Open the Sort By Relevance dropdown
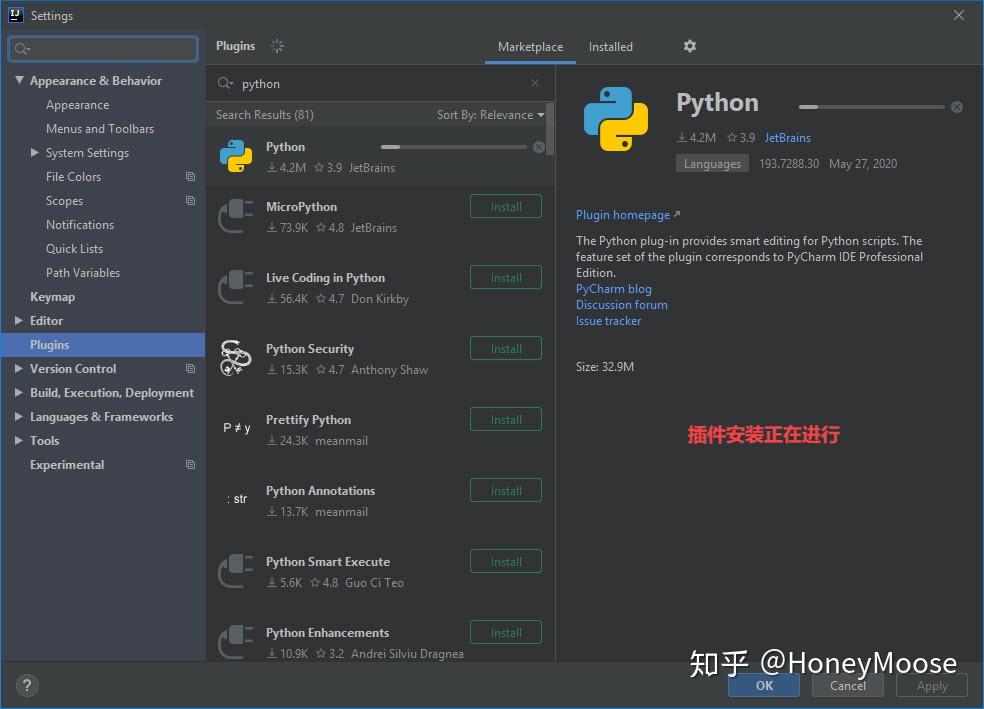 [x=490, y=114]
